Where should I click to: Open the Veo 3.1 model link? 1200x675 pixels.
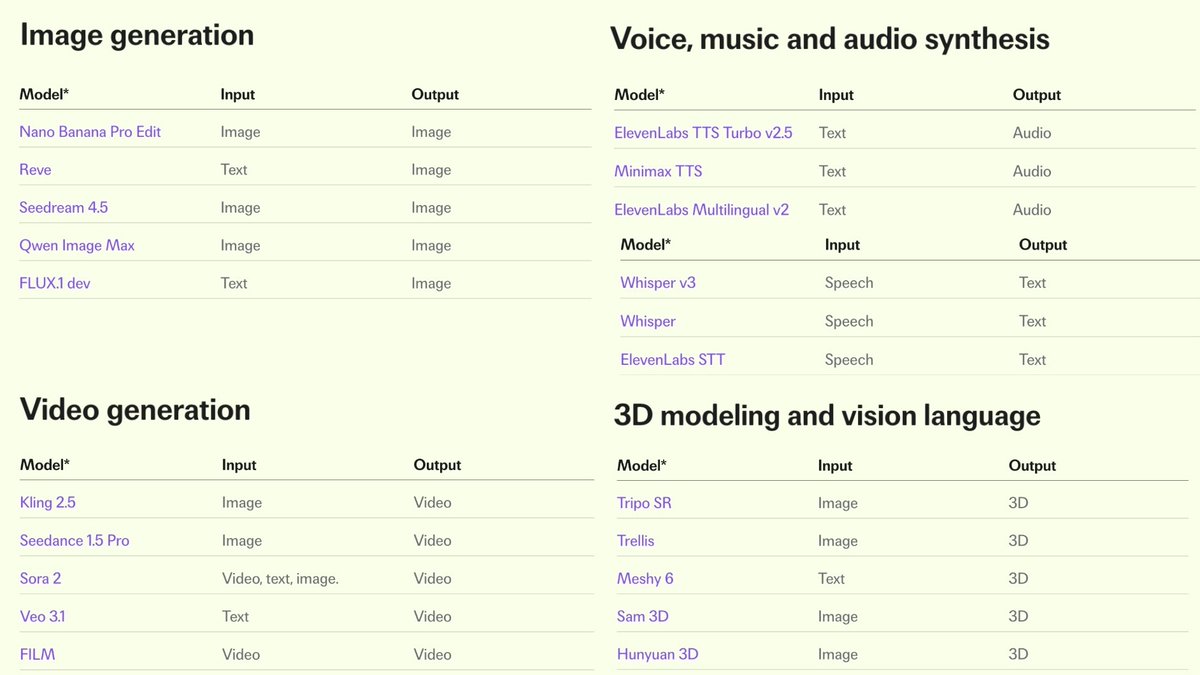coord(43,617)
